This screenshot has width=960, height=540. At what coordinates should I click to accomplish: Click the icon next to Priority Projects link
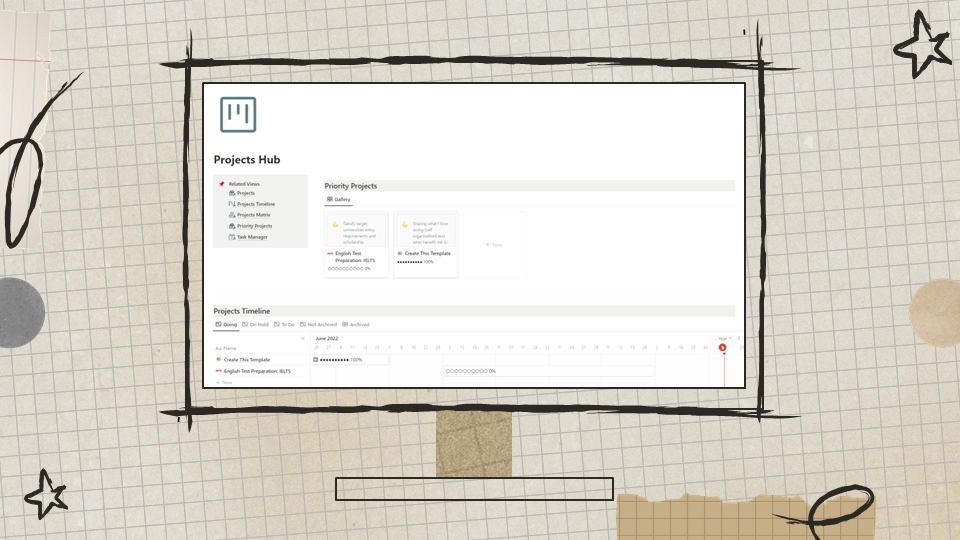(x=232, y=226)
